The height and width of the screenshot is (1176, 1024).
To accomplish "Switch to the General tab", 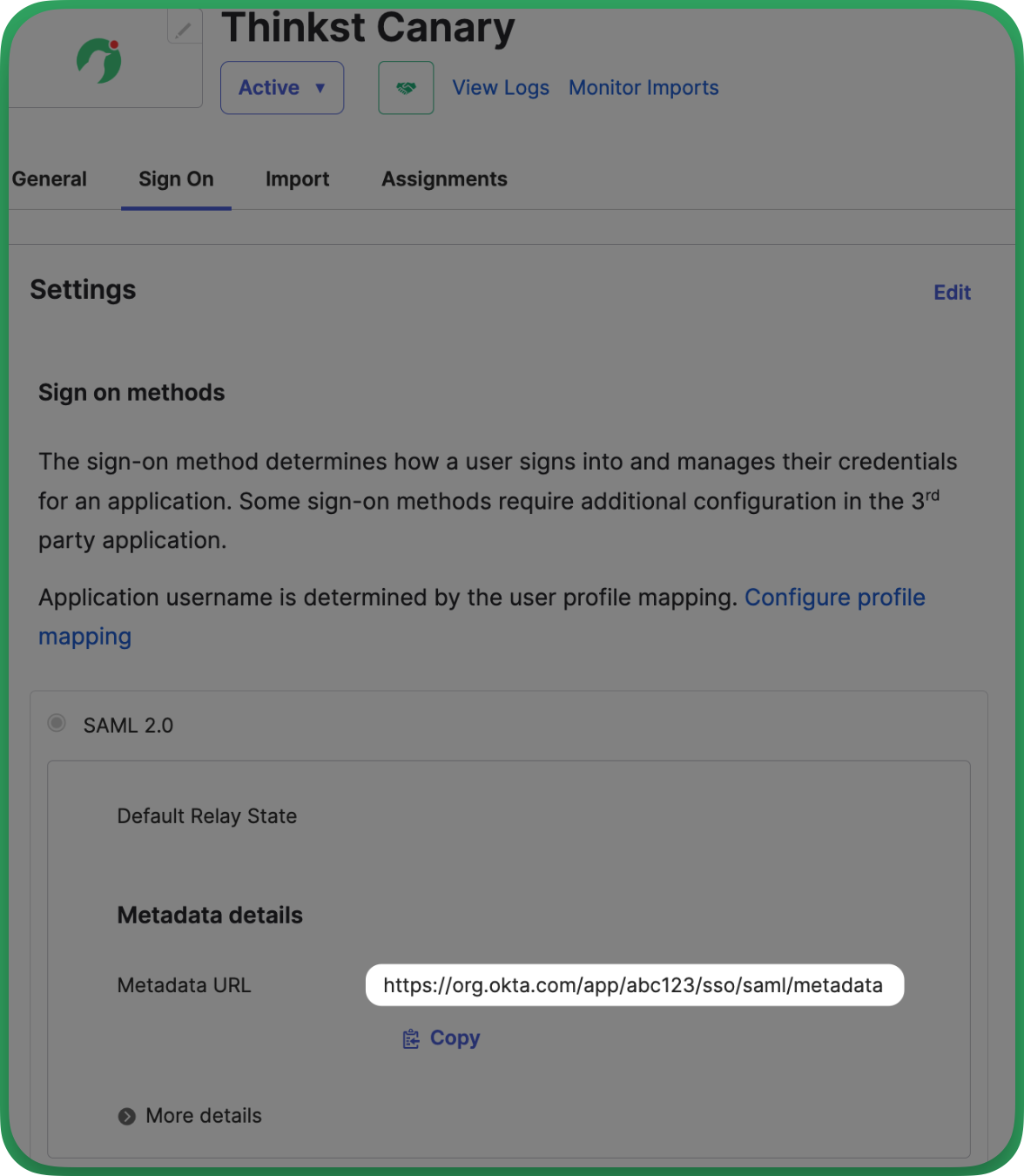I will 50,179.
